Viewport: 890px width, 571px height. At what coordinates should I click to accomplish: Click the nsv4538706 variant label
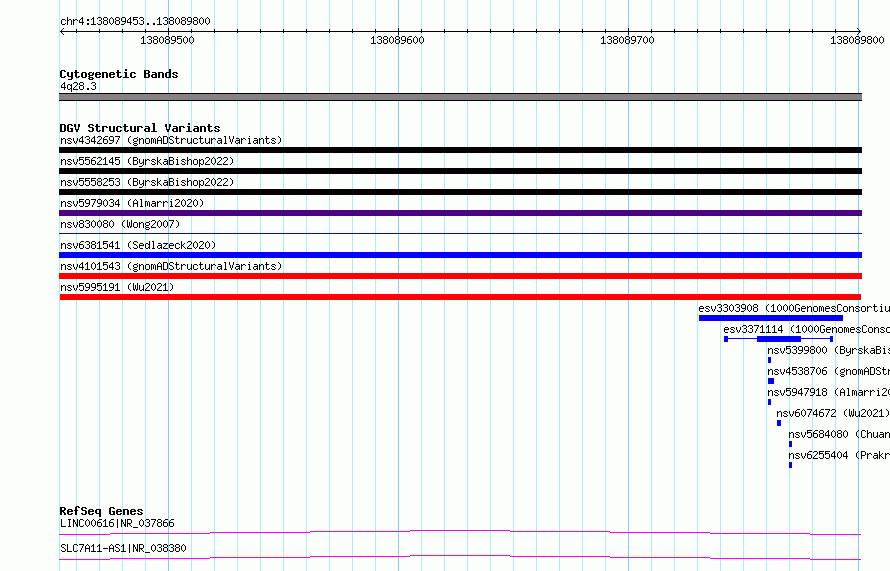[x=829, y=371]
